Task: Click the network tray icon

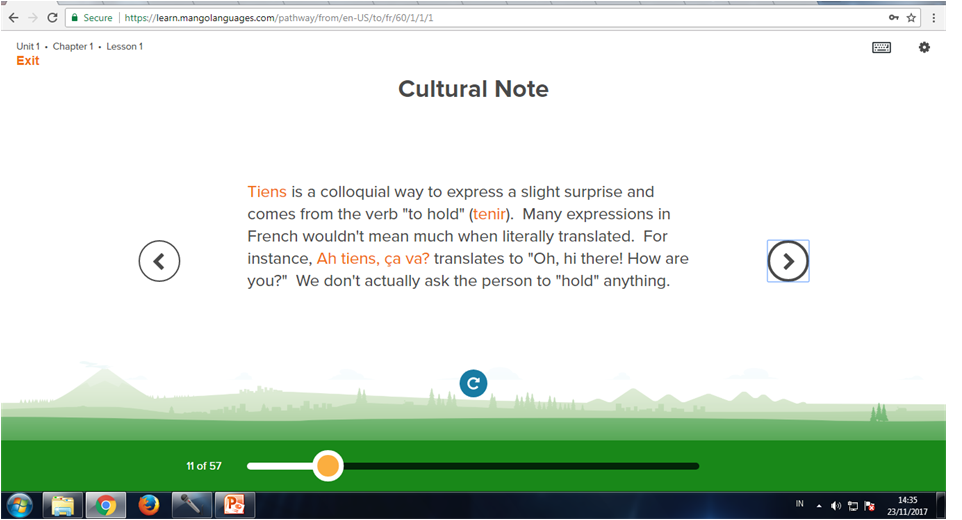Action: tap(853, 506)
